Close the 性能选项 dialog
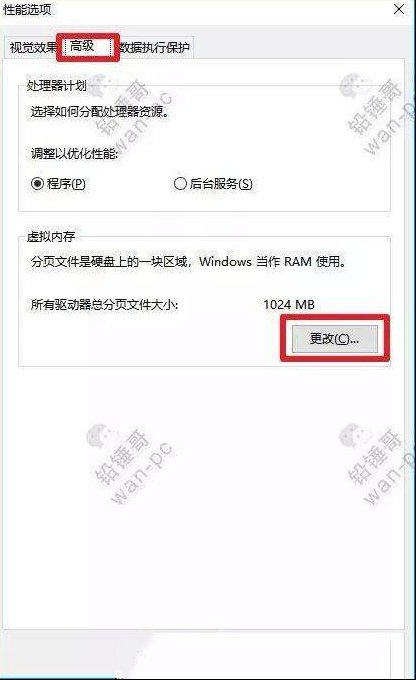This screenshot has width=416, height=680. coord(399,10)
